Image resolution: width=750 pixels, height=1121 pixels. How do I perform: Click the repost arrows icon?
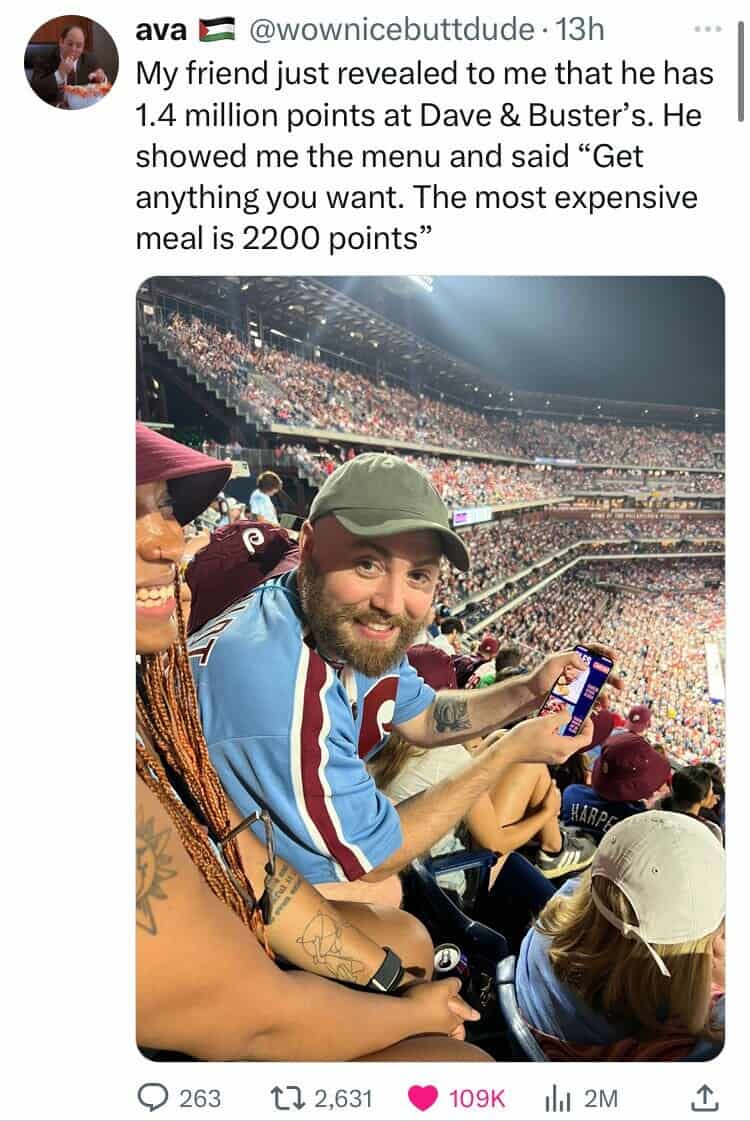pyautogui.click(x=288, y=1097)
